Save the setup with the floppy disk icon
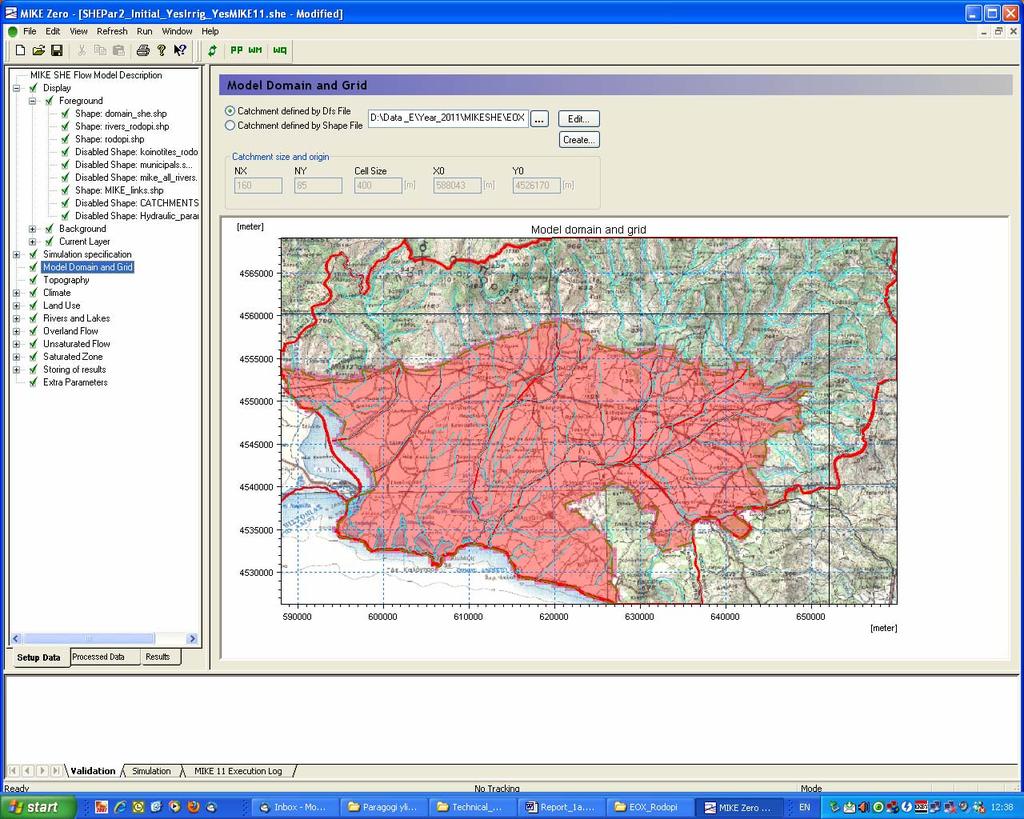The height and width of the screenshot is (819, 1024). 57,50
